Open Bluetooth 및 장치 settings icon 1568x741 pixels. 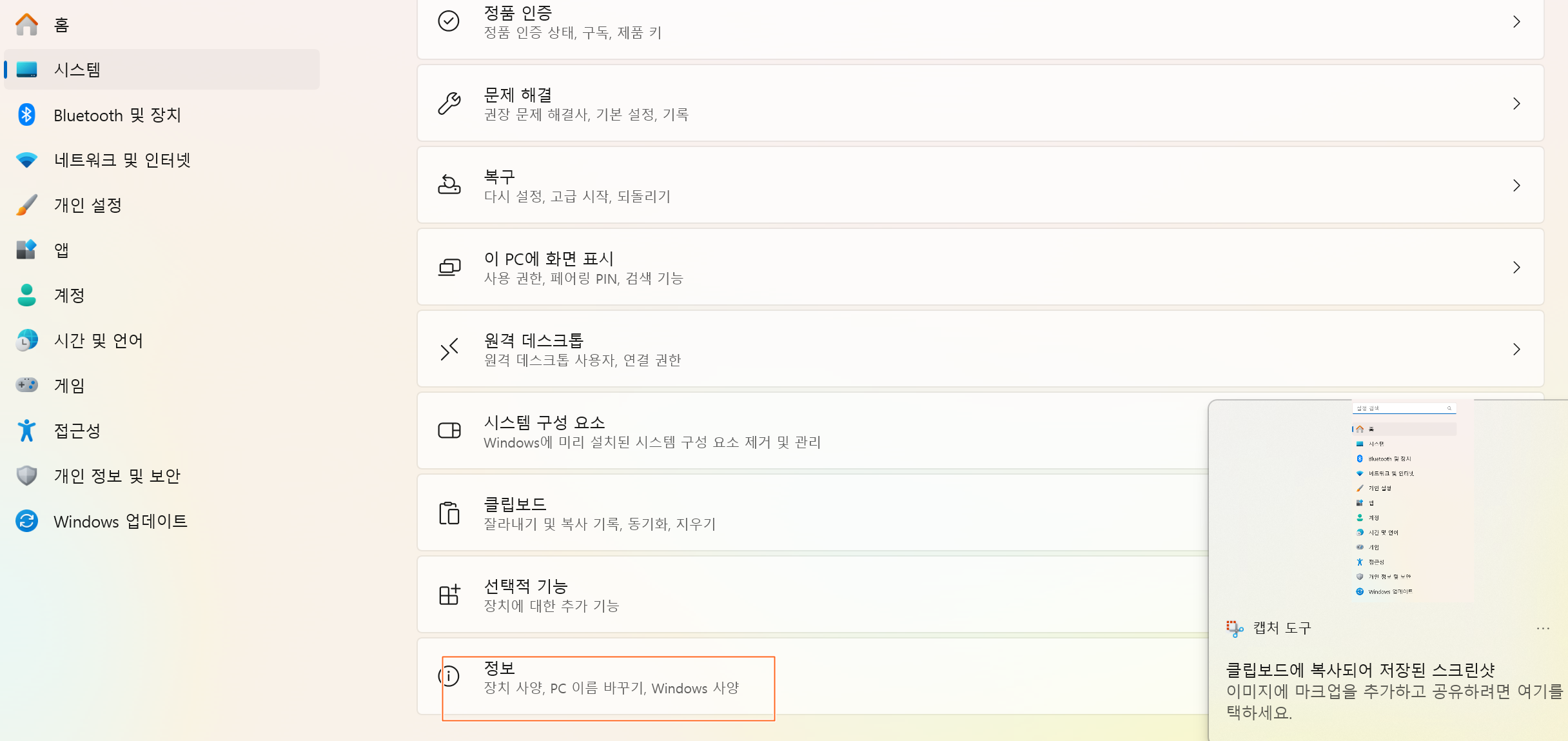tap(26, 114)
